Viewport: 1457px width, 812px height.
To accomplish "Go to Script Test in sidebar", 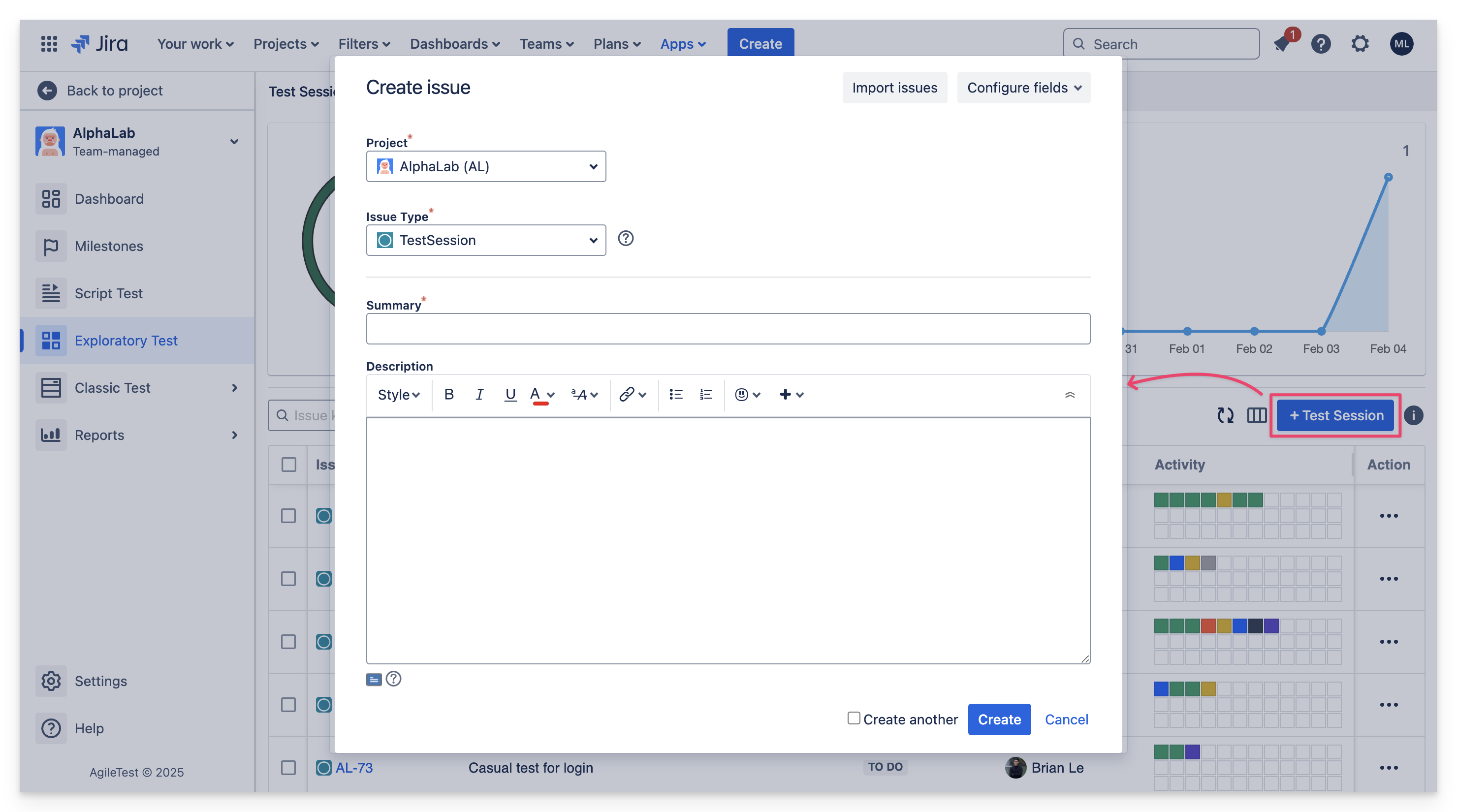I will pos(109,293).
